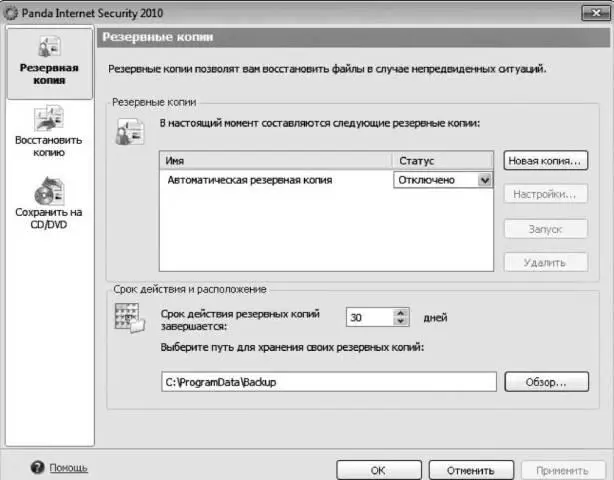Click the Запуск button

click(x=545, y=229)
